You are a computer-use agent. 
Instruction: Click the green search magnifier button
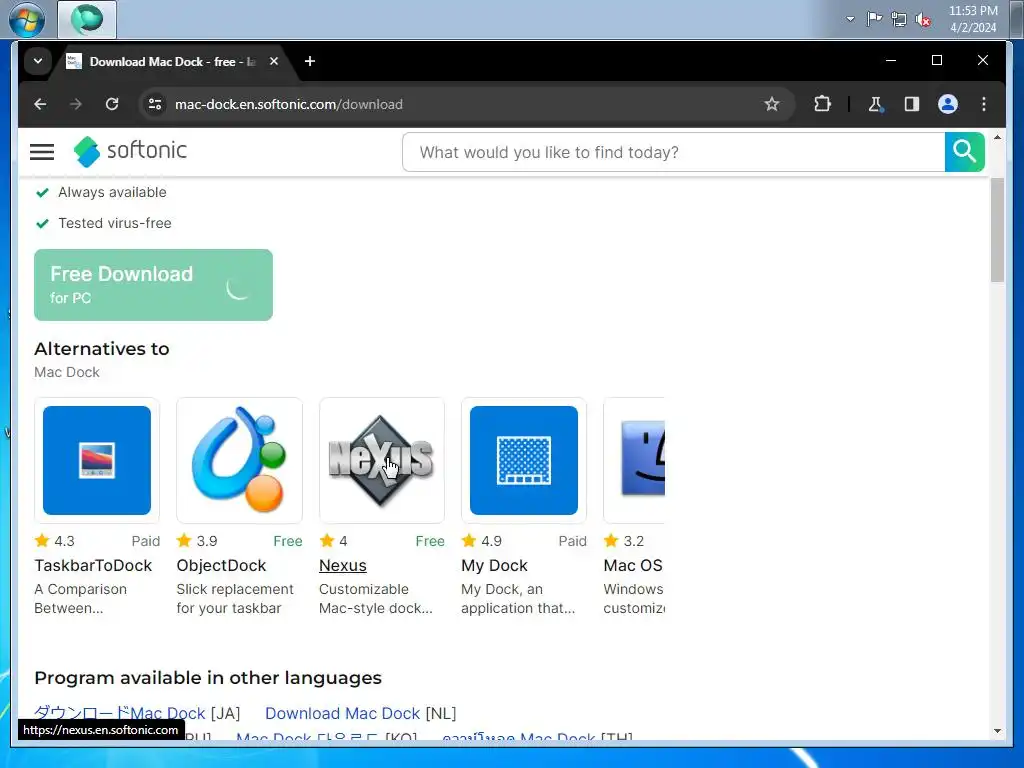pyautogui.click(x=965, y=152)
